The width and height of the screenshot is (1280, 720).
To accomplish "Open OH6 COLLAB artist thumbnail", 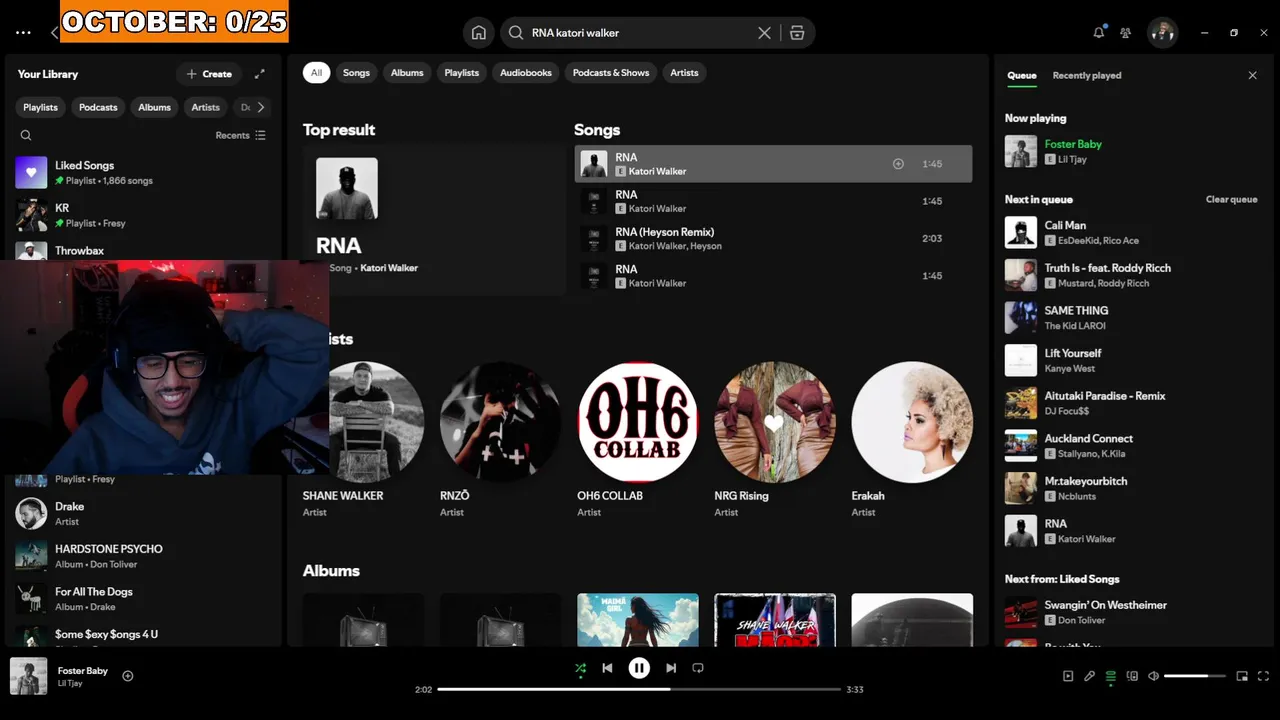I will click(637, 422).
